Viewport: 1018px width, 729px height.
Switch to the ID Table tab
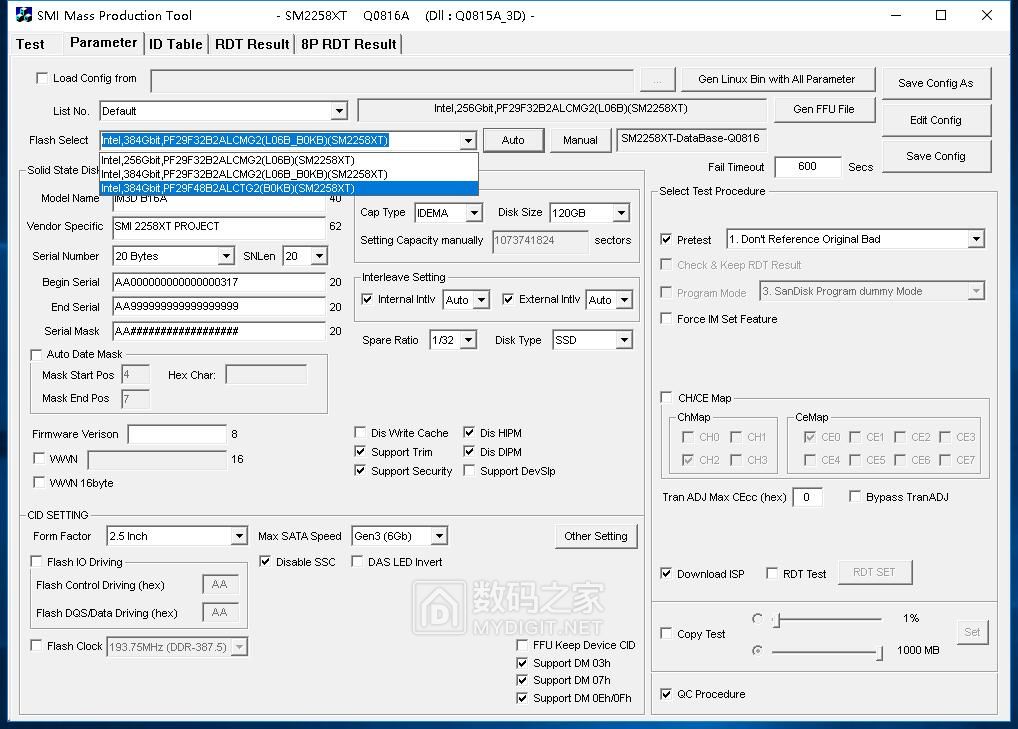[175, 44]
